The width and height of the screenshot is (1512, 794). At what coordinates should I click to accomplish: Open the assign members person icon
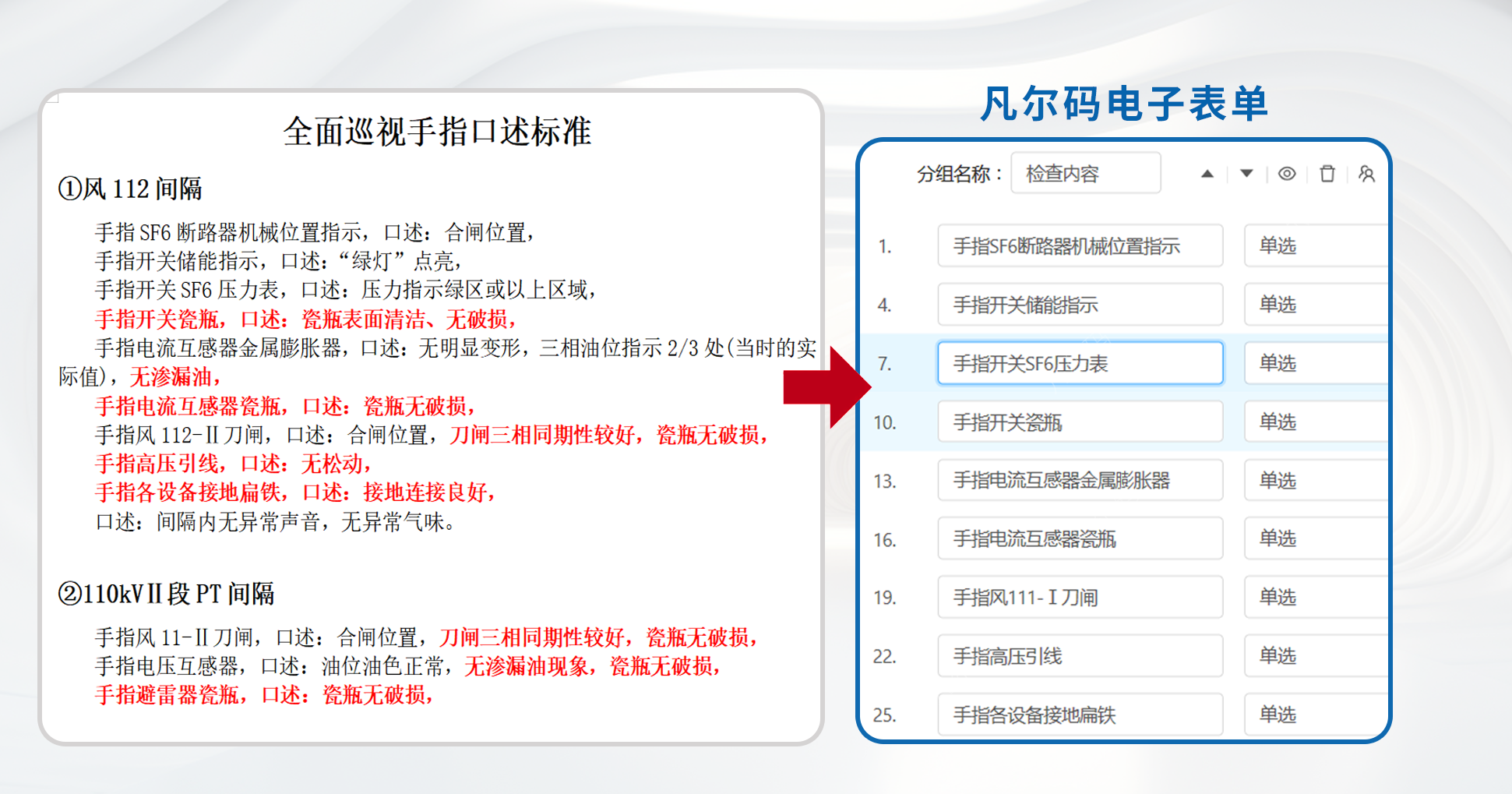1368,175
